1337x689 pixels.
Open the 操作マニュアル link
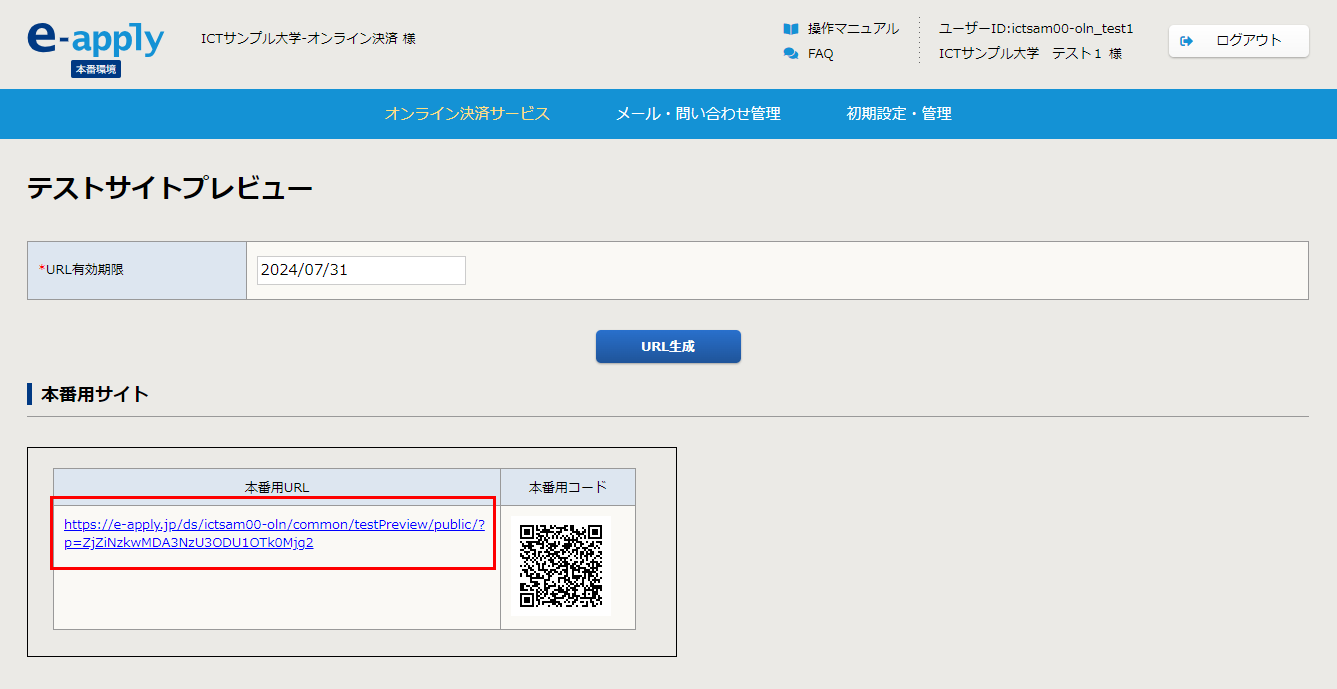tap(853, 29)
